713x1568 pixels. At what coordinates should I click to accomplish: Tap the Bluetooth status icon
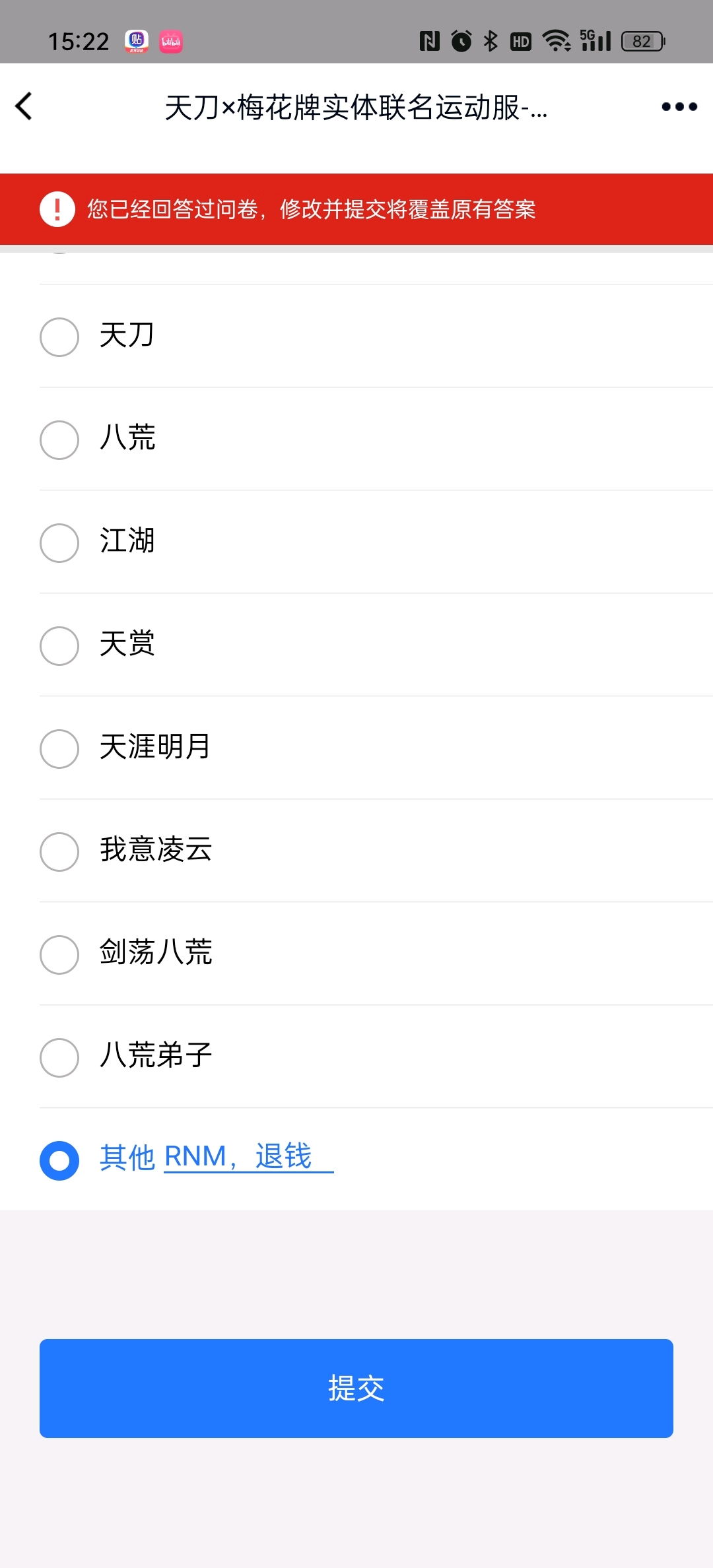(x=491, y=41)
